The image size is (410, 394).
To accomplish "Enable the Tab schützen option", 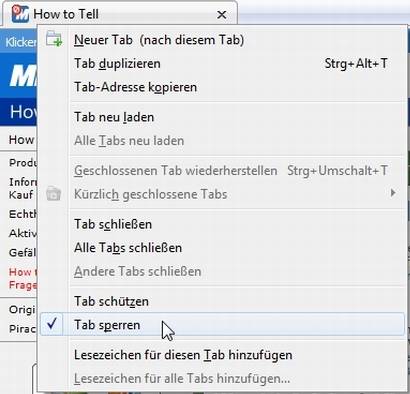I will tap(222, 301).
